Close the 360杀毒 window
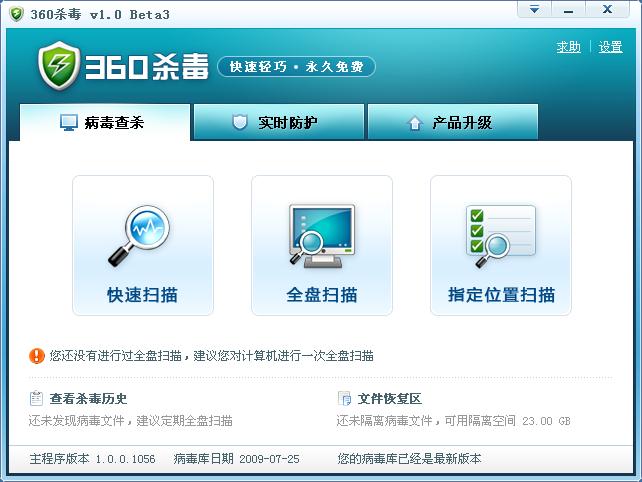 (x=607, y=9)
